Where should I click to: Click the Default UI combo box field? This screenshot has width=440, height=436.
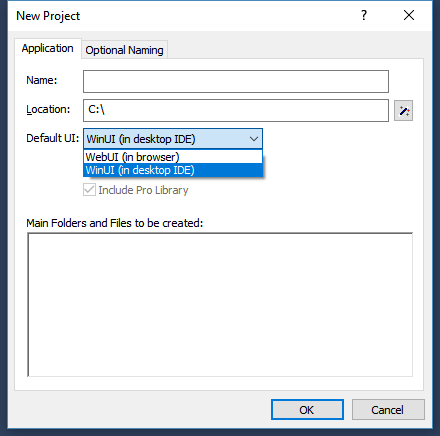click(173, 139)
